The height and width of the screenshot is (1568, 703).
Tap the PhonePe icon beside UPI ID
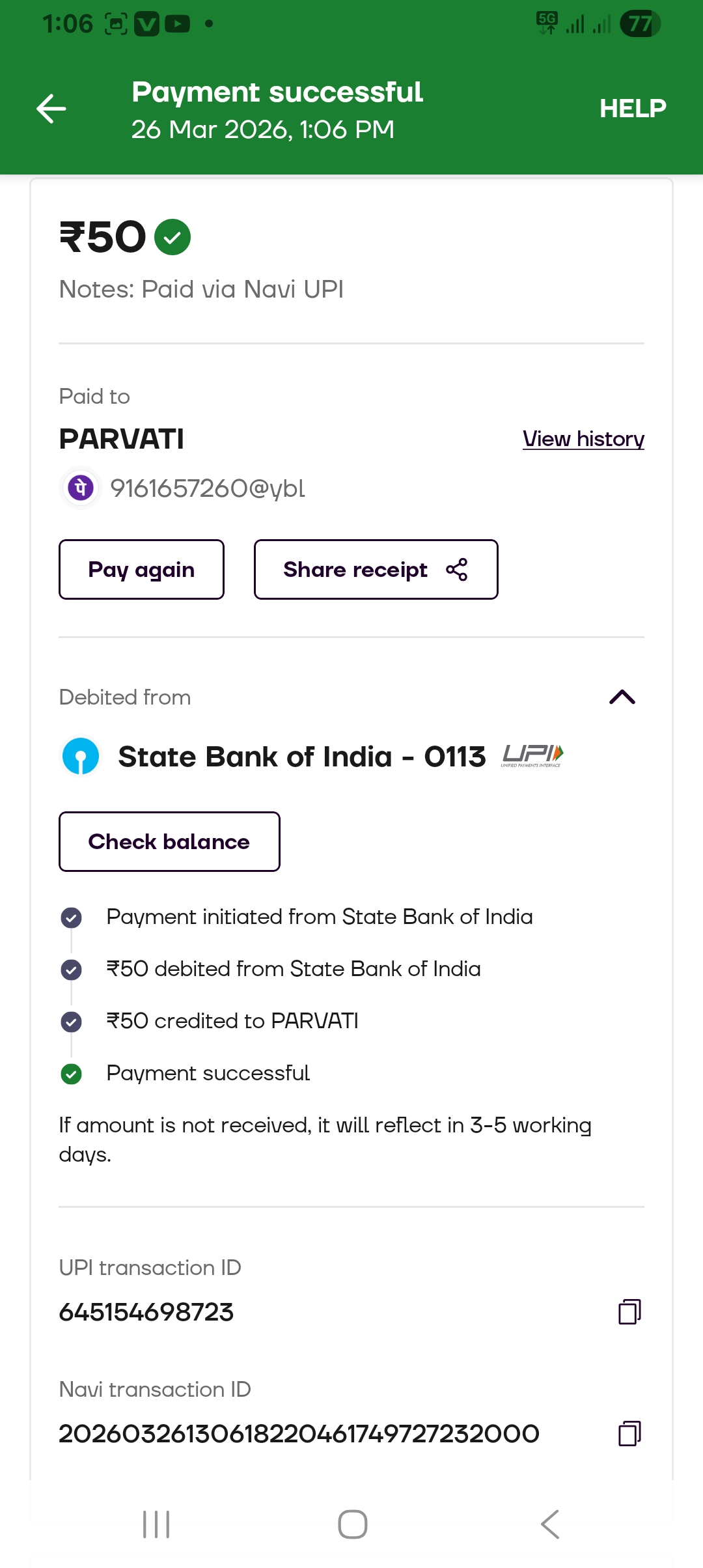[x=81, y=488]
